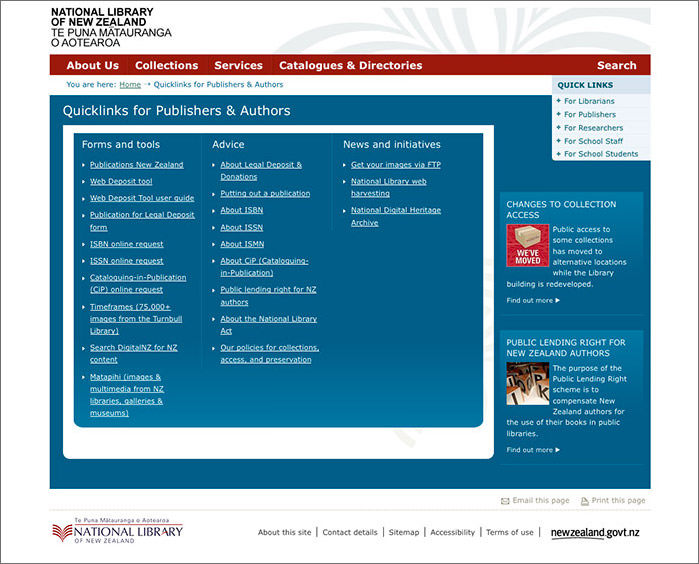699x564 pixels.
Task: Open ISBN online request link
Action: click(127, 244)
